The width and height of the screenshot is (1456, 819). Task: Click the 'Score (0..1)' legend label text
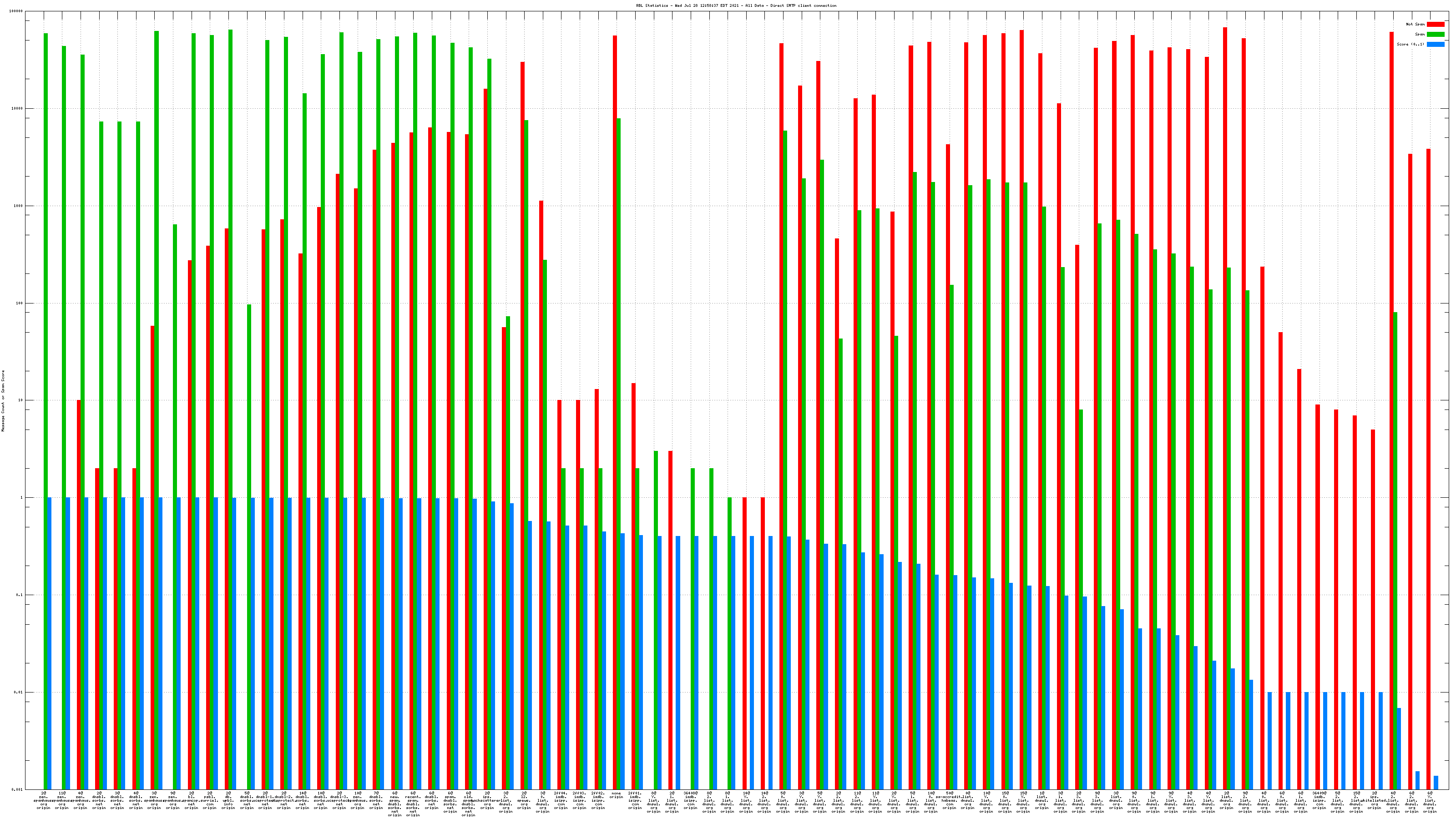(1410, 44)
